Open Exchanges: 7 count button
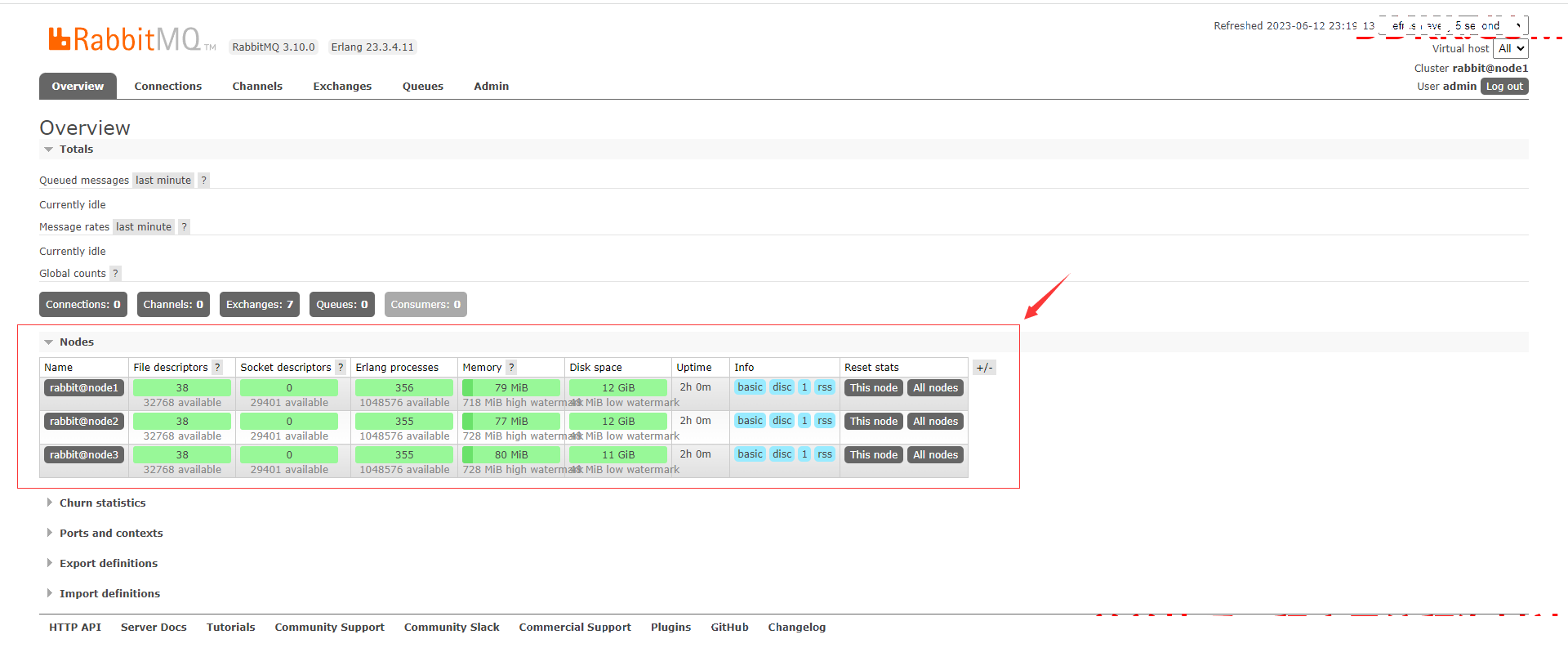1568x648 pixels. point(260,305)
